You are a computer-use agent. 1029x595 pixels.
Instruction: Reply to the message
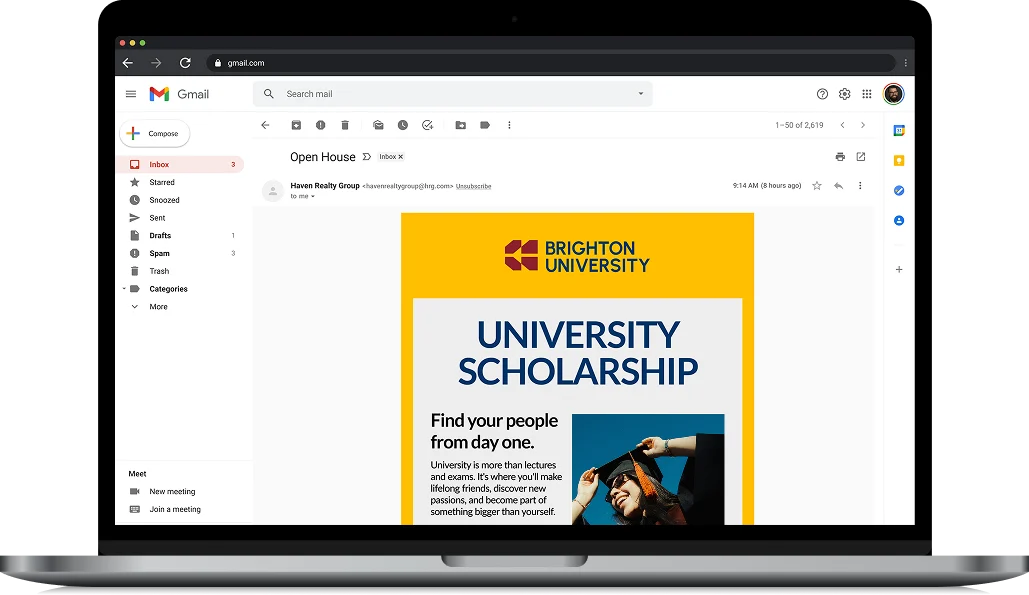point(839,186)
